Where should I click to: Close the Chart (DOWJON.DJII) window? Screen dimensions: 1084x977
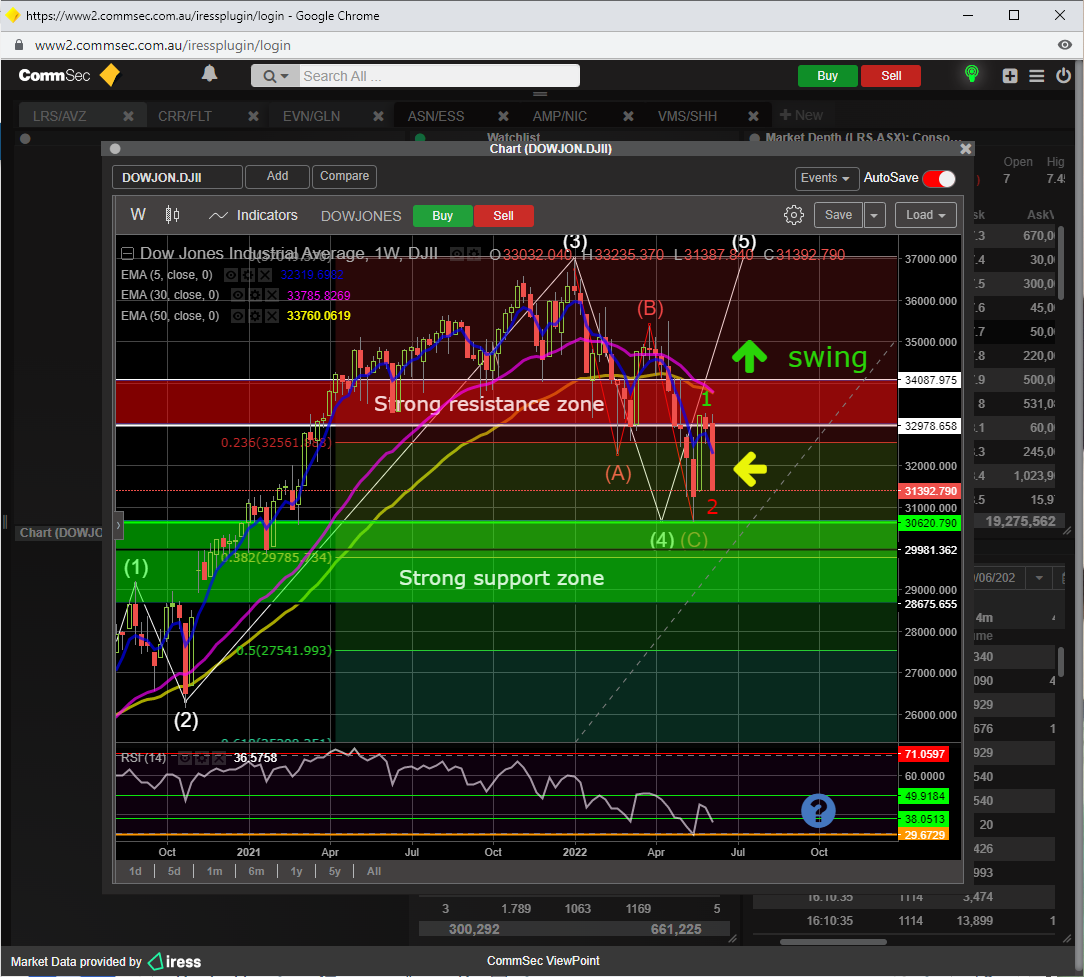point(966,149)
